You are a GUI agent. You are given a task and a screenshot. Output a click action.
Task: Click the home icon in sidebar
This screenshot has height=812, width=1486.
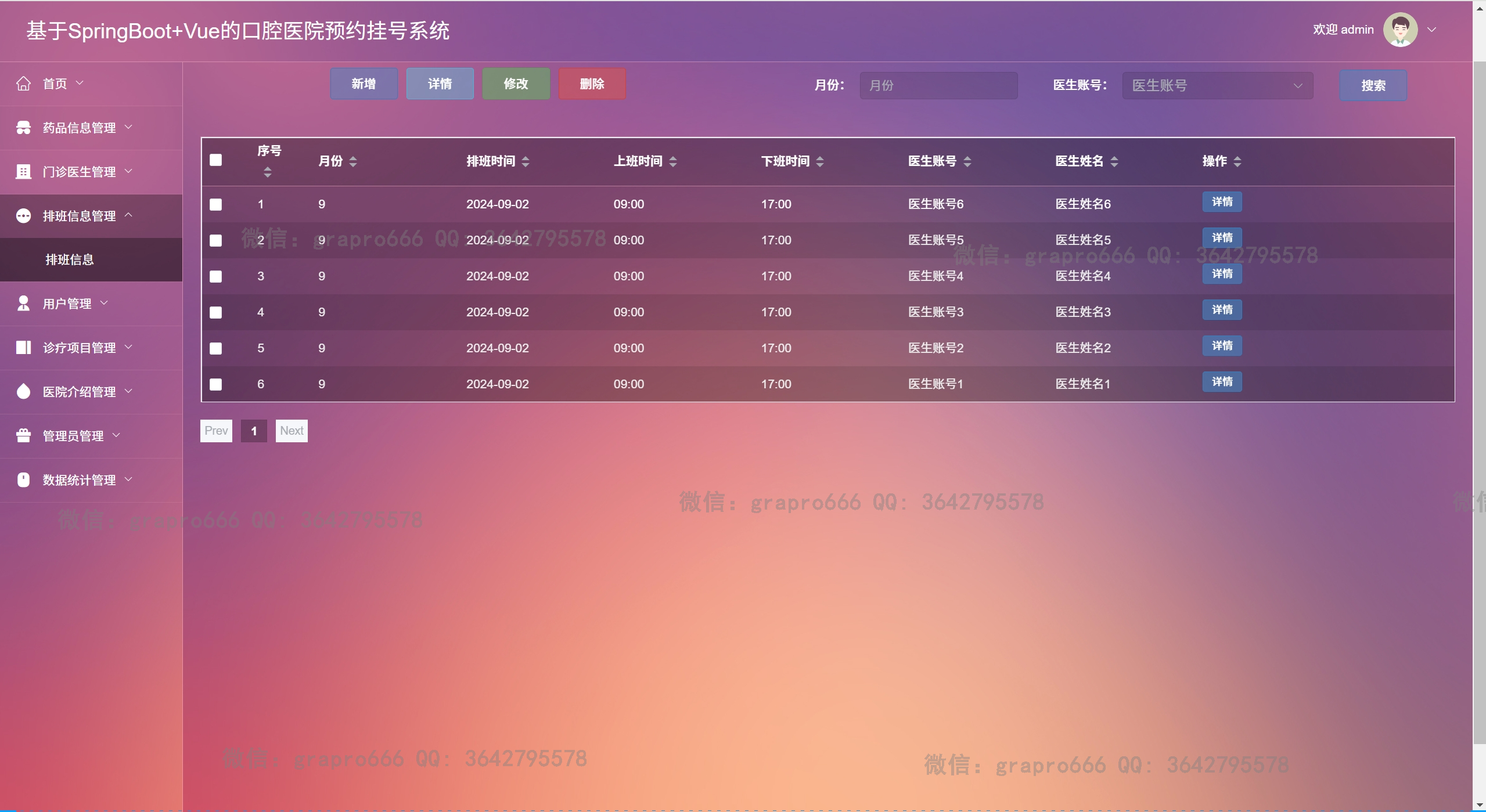23,84
